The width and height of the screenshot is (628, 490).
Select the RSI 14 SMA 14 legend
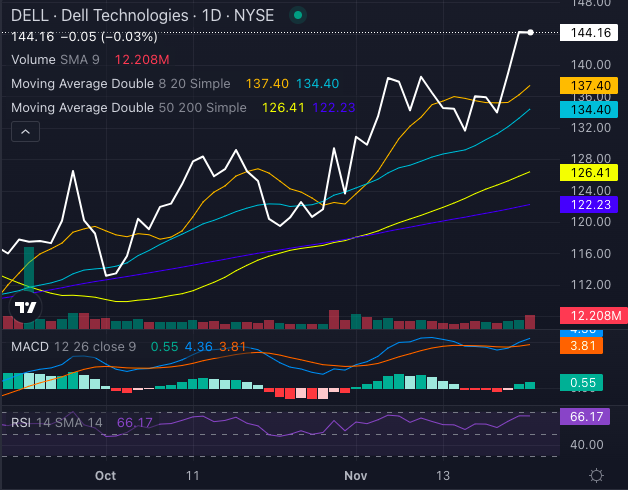click(x=56, y=423)
